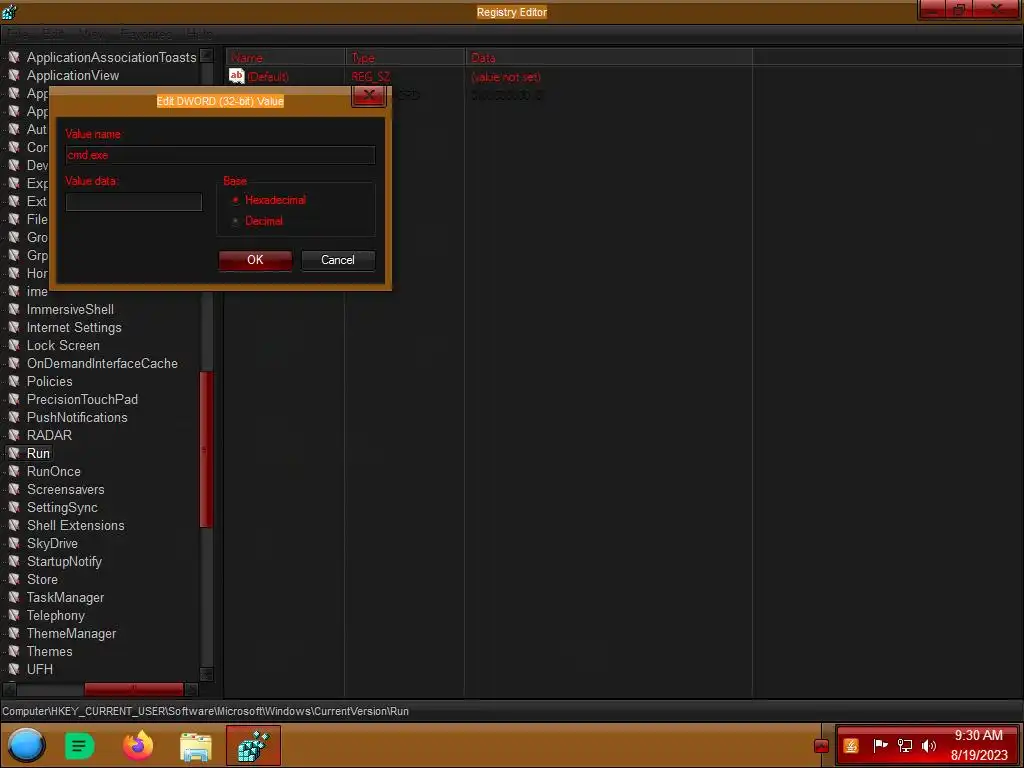Click the tree horizontal scrollbar thumb
Viewport: 1024px width, 768px height.
click(x=134, y=689)
